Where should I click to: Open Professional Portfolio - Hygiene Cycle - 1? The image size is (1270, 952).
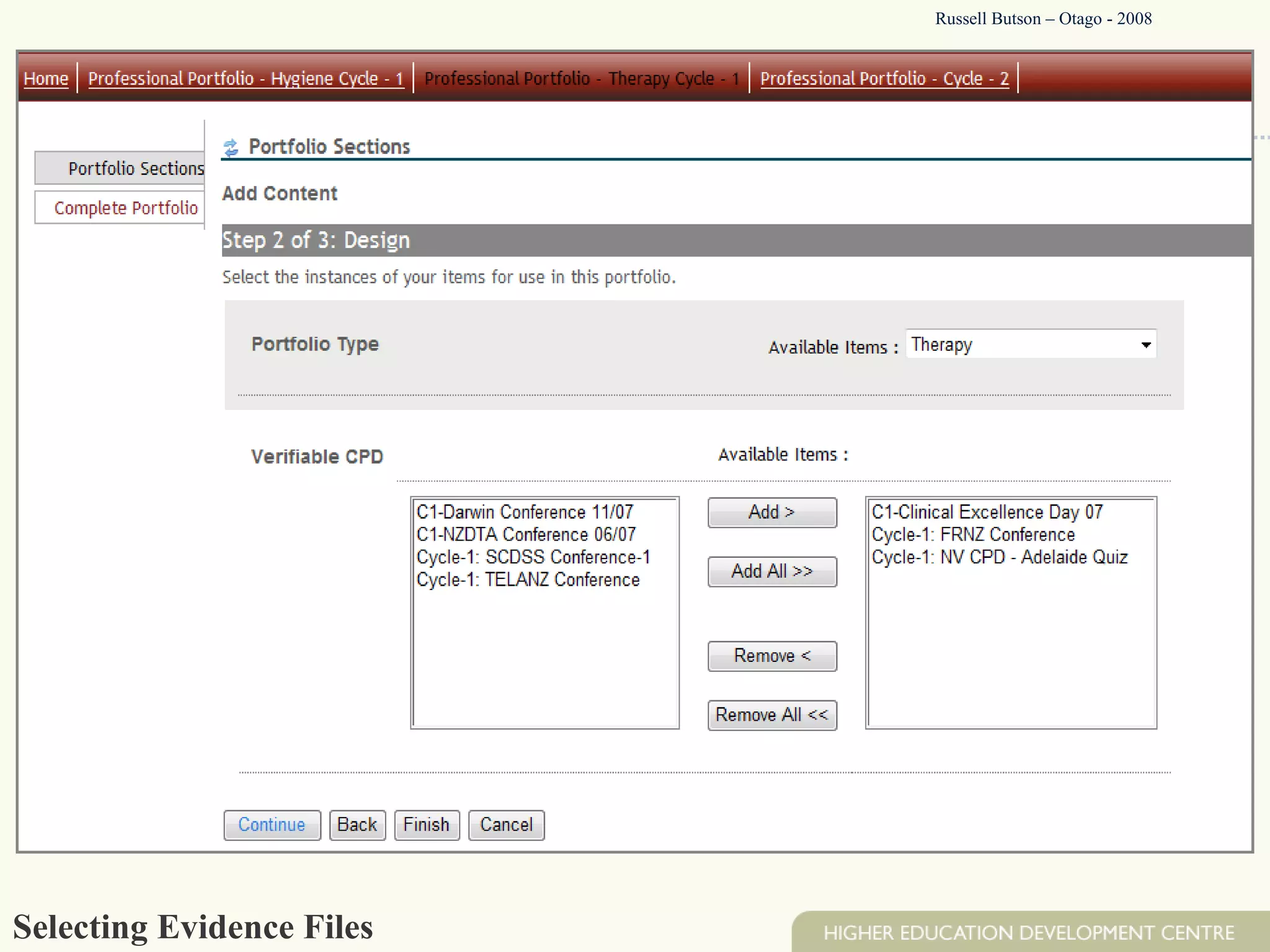246,79
